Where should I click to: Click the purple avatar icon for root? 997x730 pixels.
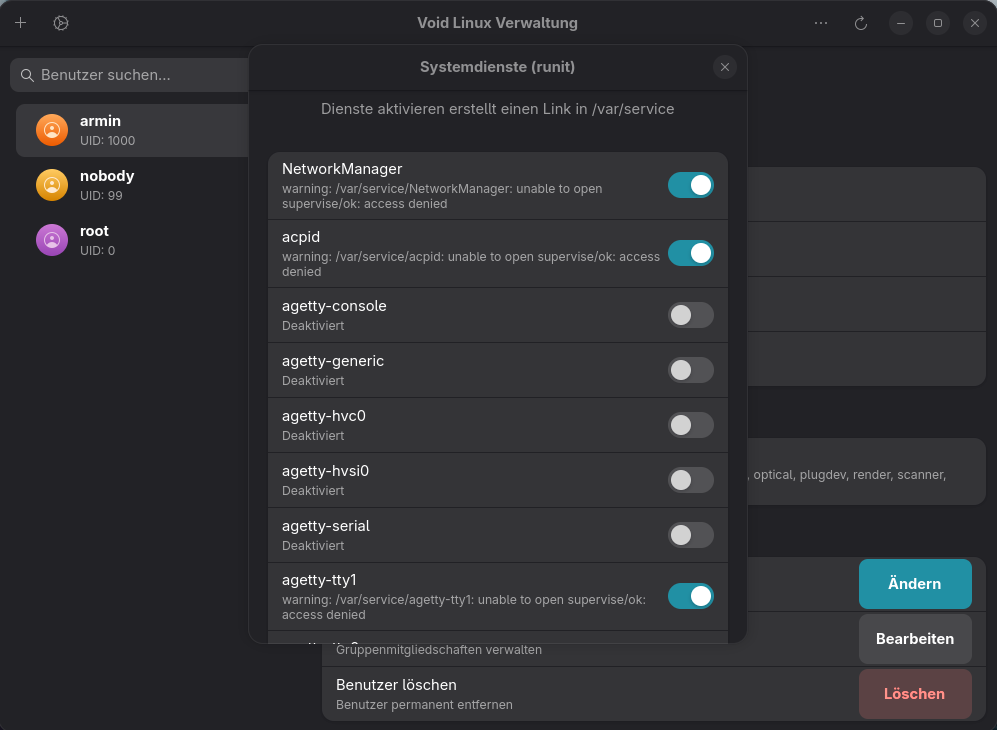[52, 240]
